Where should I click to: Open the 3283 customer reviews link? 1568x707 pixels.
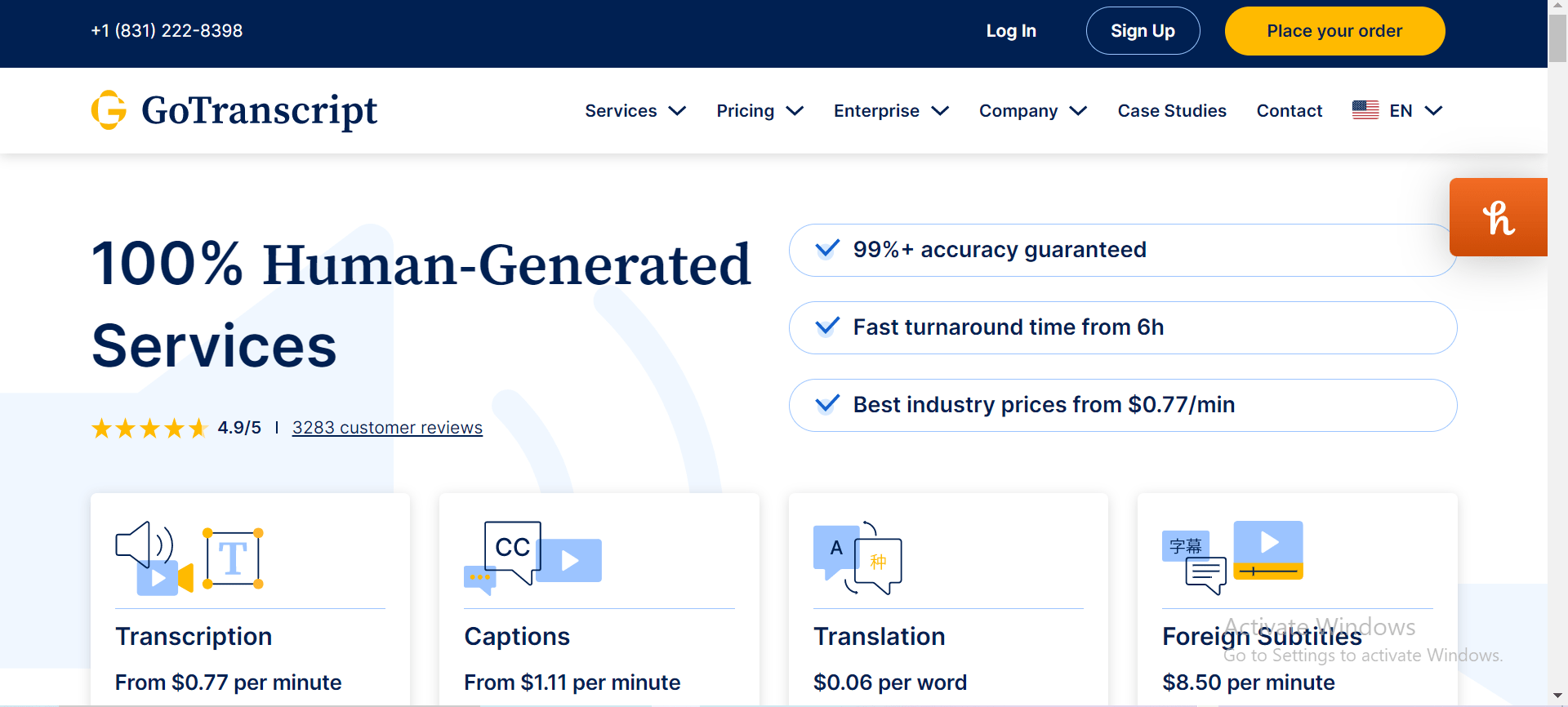(x=387, y=428)
